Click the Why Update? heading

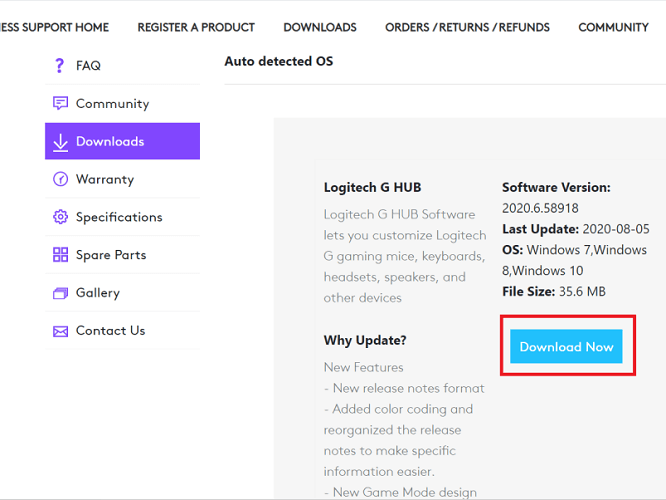365,340
